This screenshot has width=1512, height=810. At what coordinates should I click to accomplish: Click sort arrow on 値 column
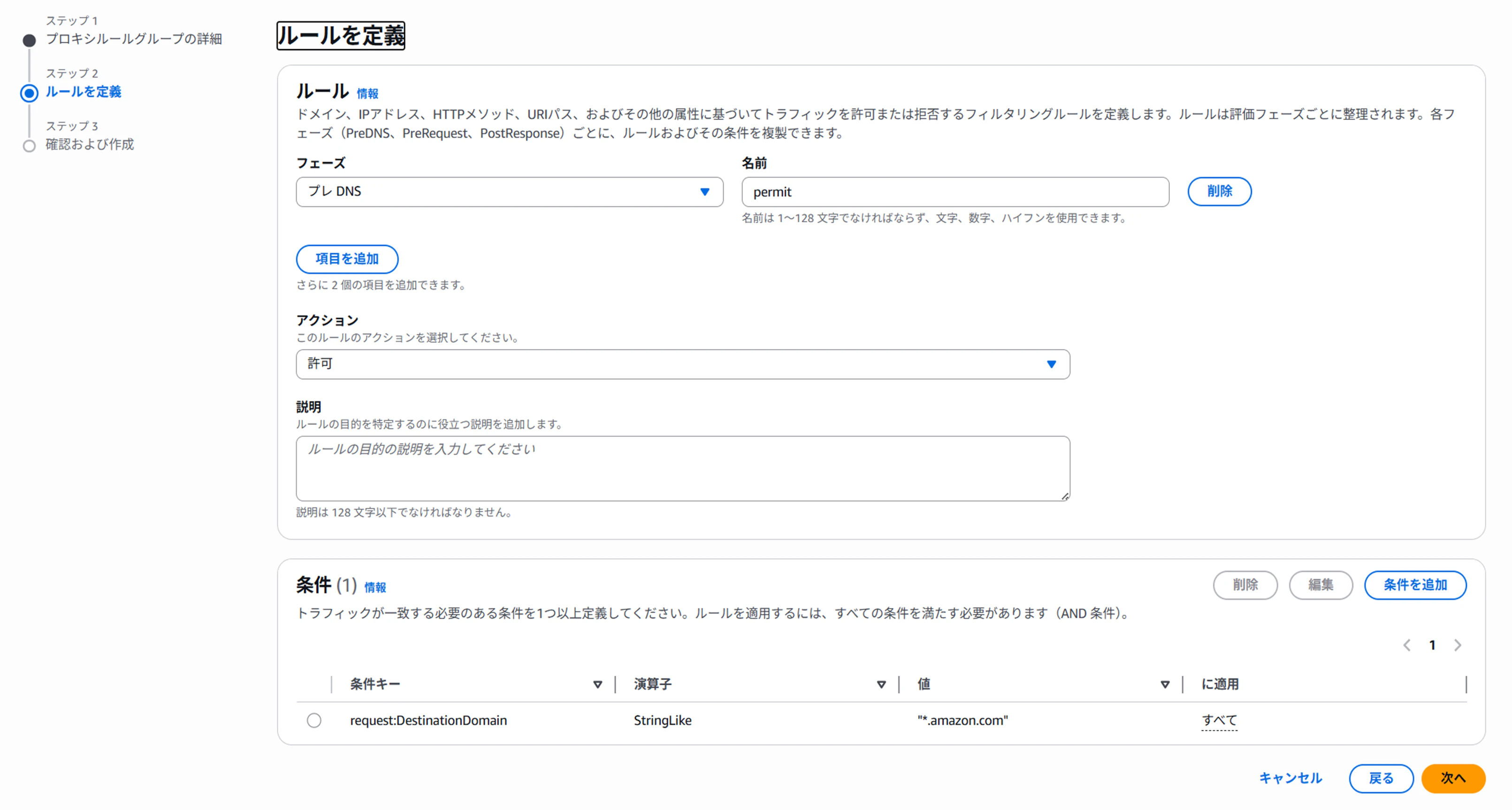(1165, 684)
